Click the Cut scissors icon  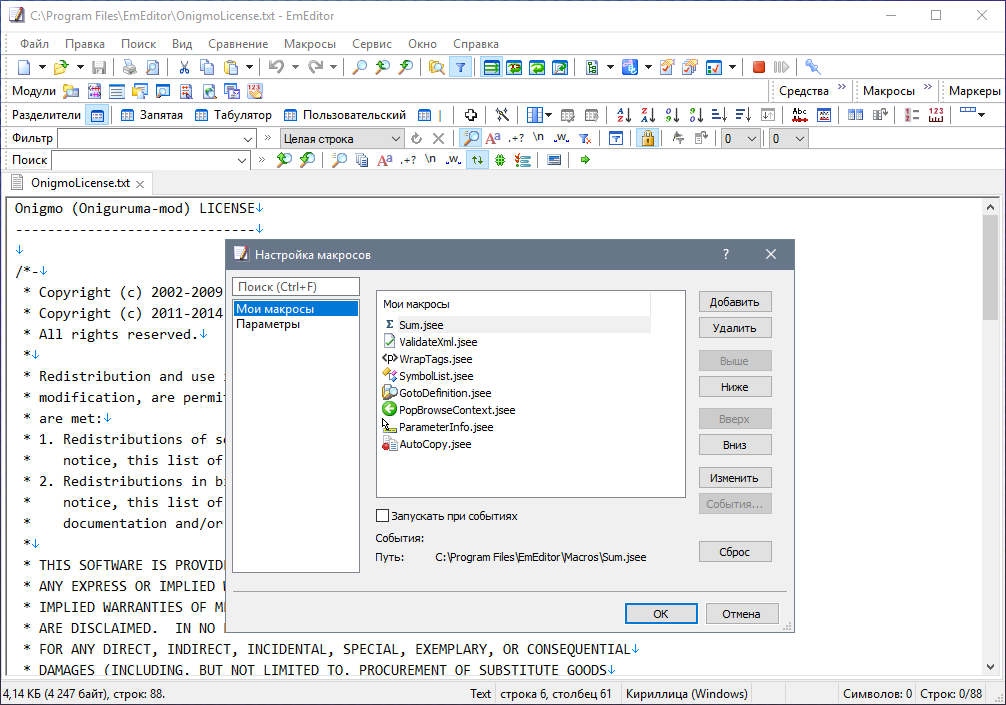point(184,67)
